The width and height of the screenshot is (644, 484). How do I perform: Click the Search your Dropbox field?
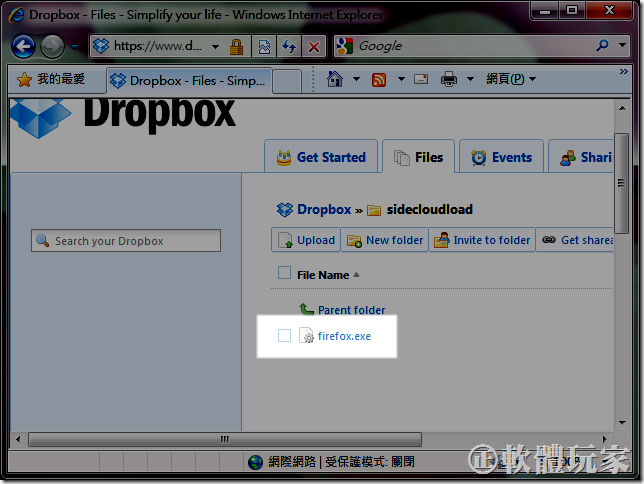pyautogui.click(x=126, y=240)
